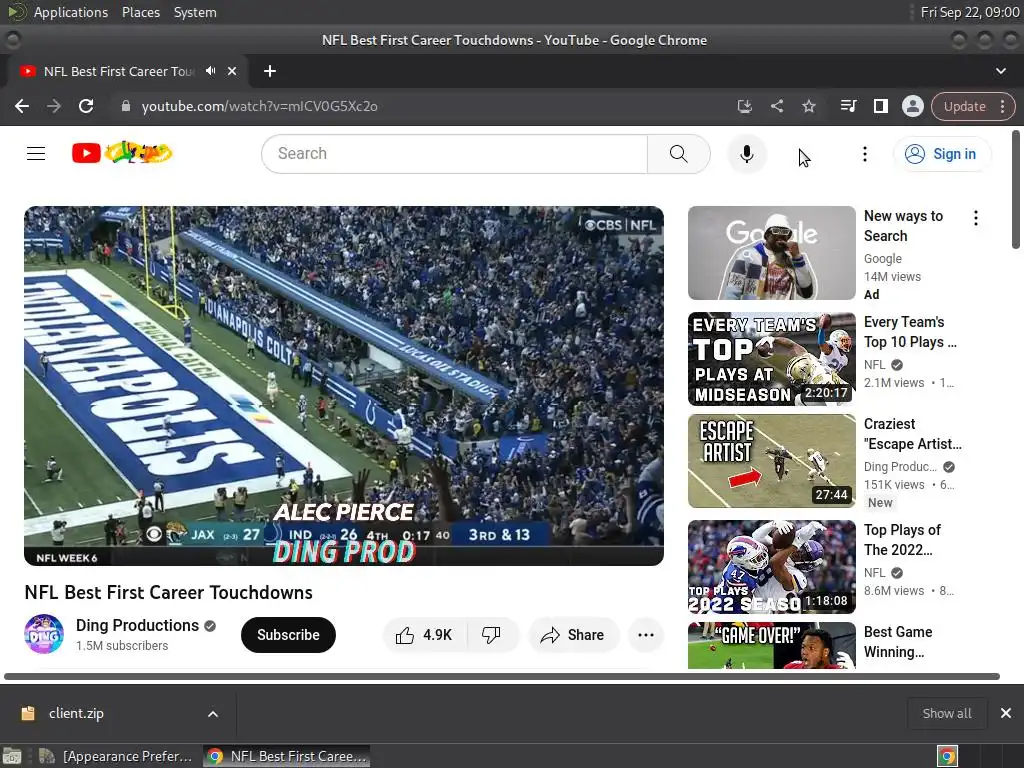The width and height of the screenshot is (1024, 768).
Task: Open Top Plays of The 2022 thumbnail
Action: point(771,567)
